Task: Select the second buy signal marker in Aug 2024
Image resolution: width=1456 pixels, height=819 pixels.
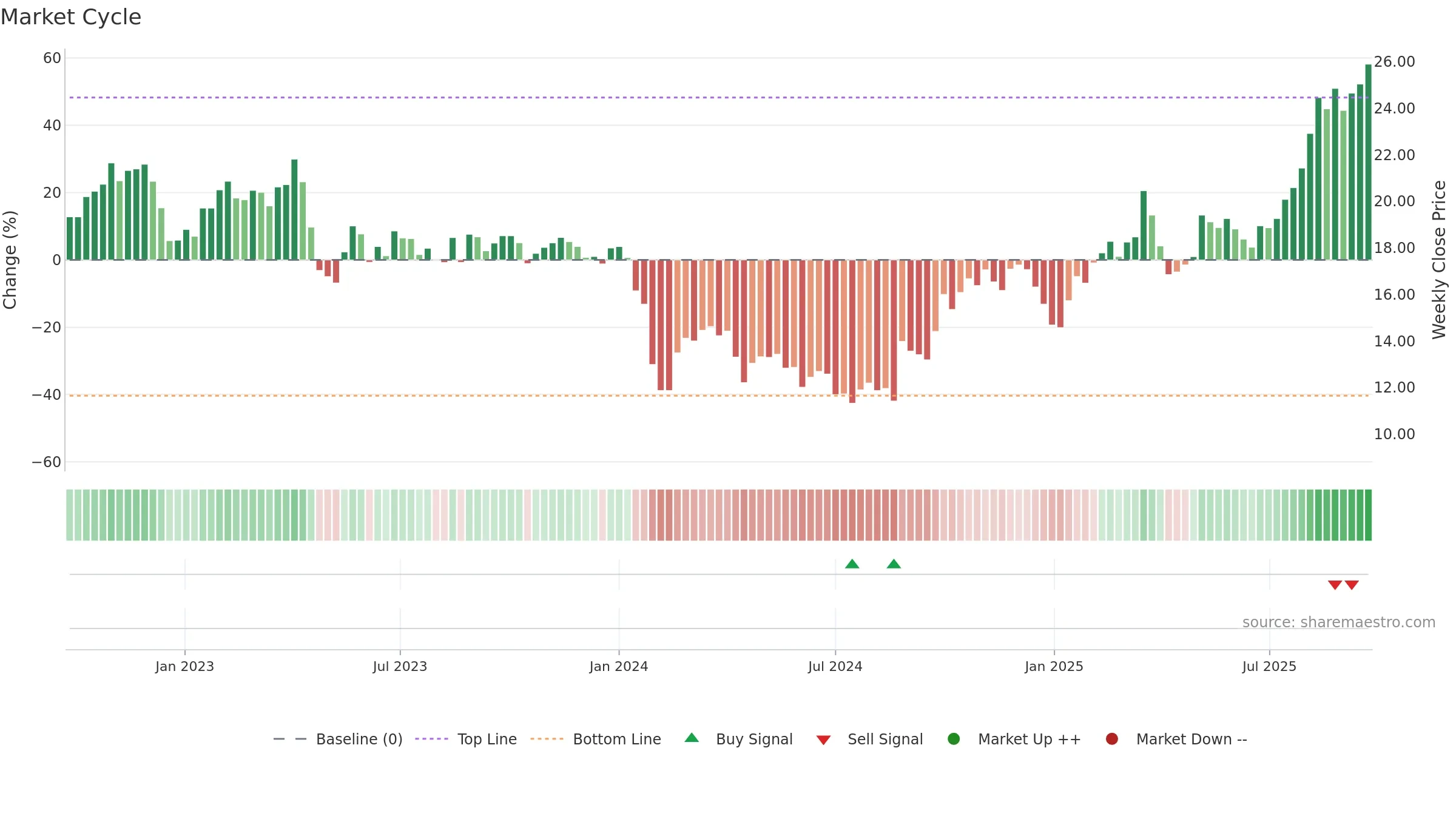Action: coord(894,564)
